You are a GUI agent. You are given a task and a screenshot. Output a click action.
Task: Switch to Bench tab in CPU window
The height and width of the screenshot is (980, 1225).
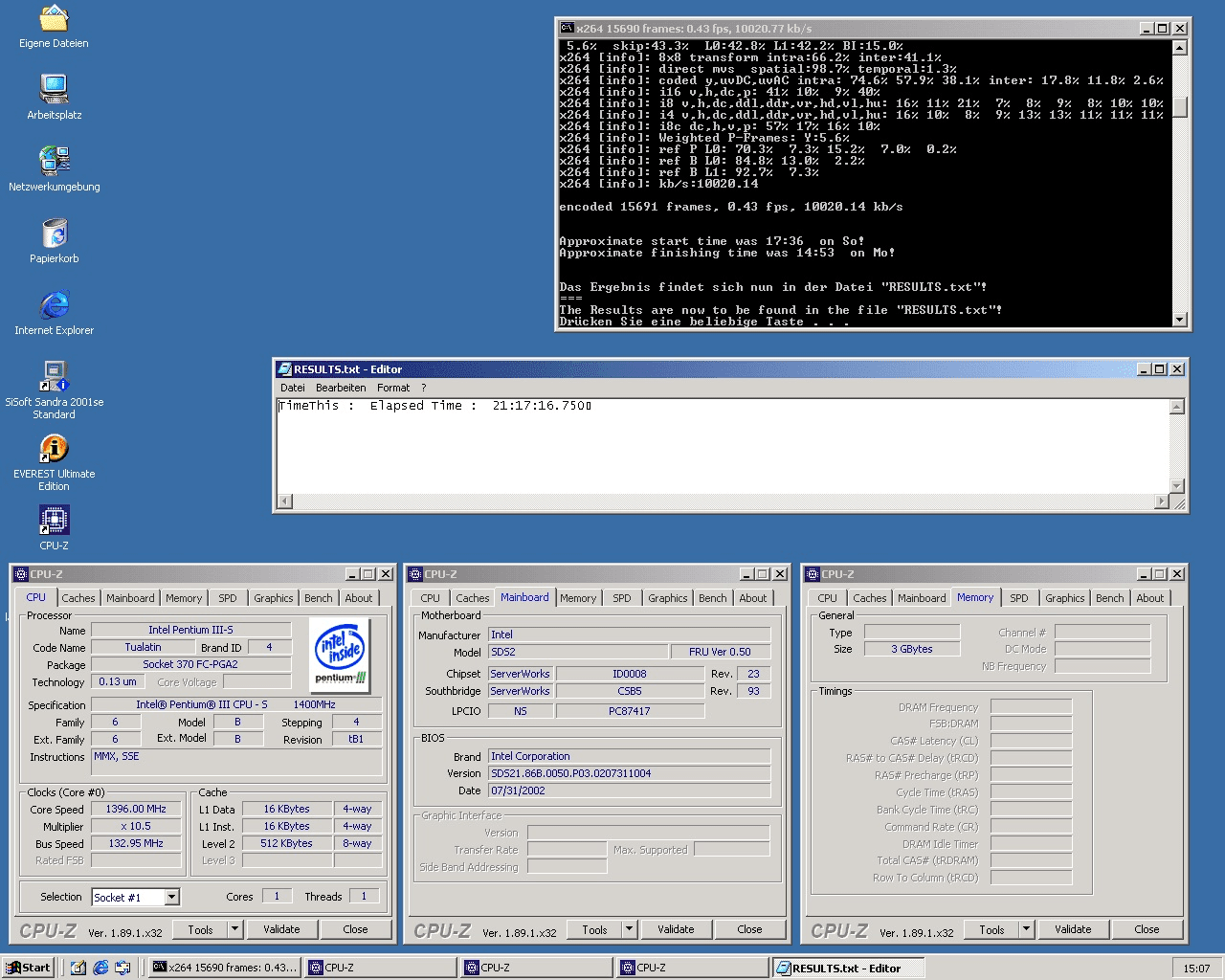319,598
